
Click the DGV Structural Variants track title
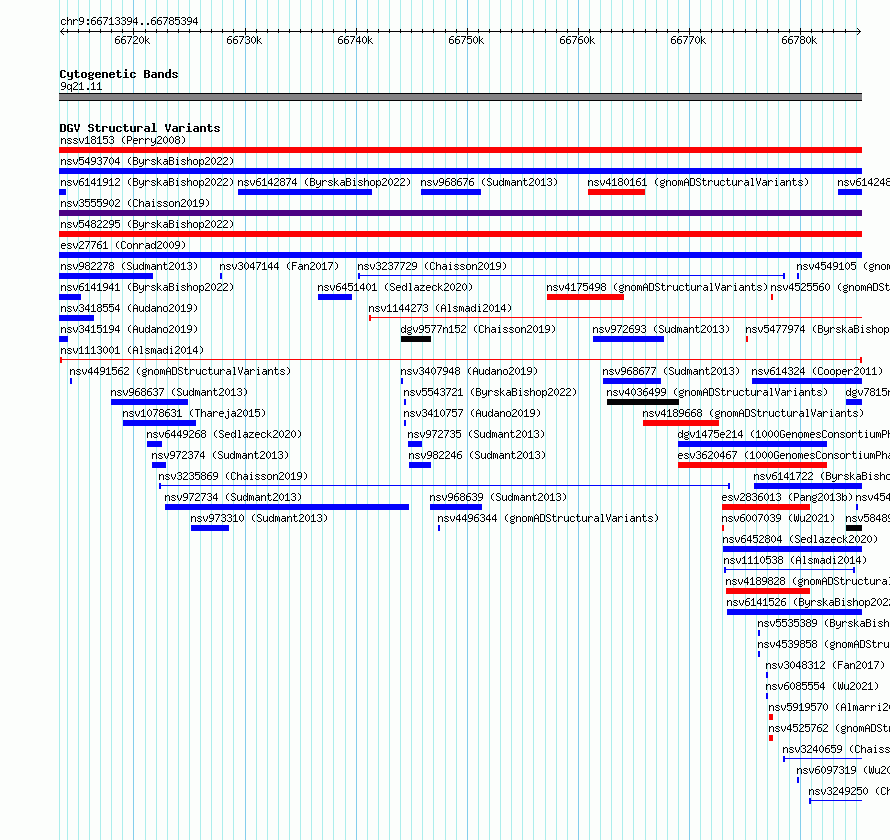tap(140, 128)
